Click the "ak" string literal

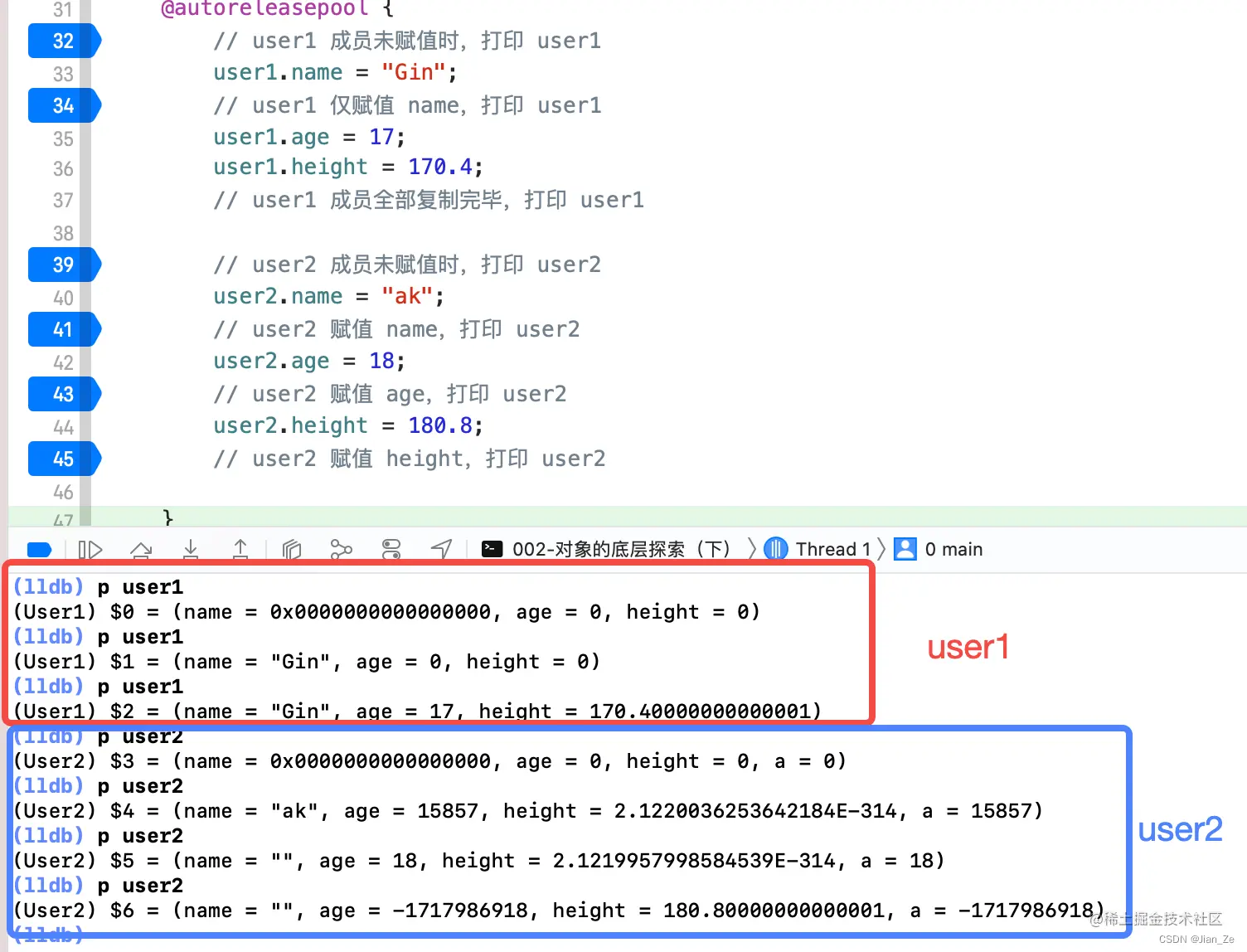point(407,296)
